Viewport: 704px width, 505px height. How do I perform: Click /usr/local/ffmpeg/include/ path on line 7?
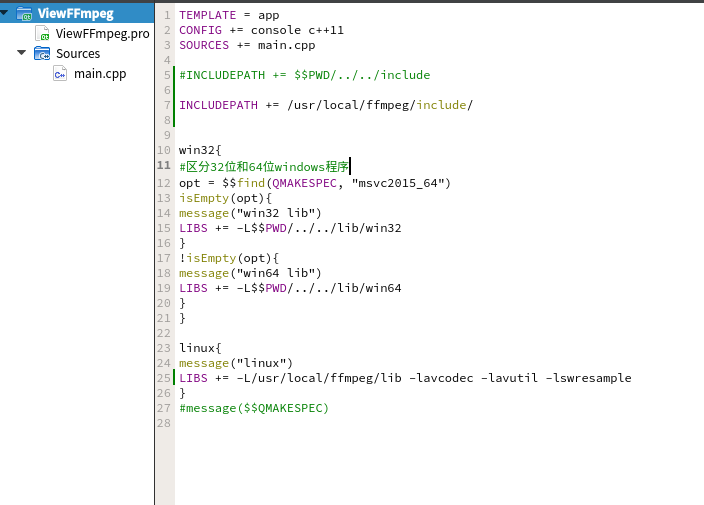click(380, 105)
